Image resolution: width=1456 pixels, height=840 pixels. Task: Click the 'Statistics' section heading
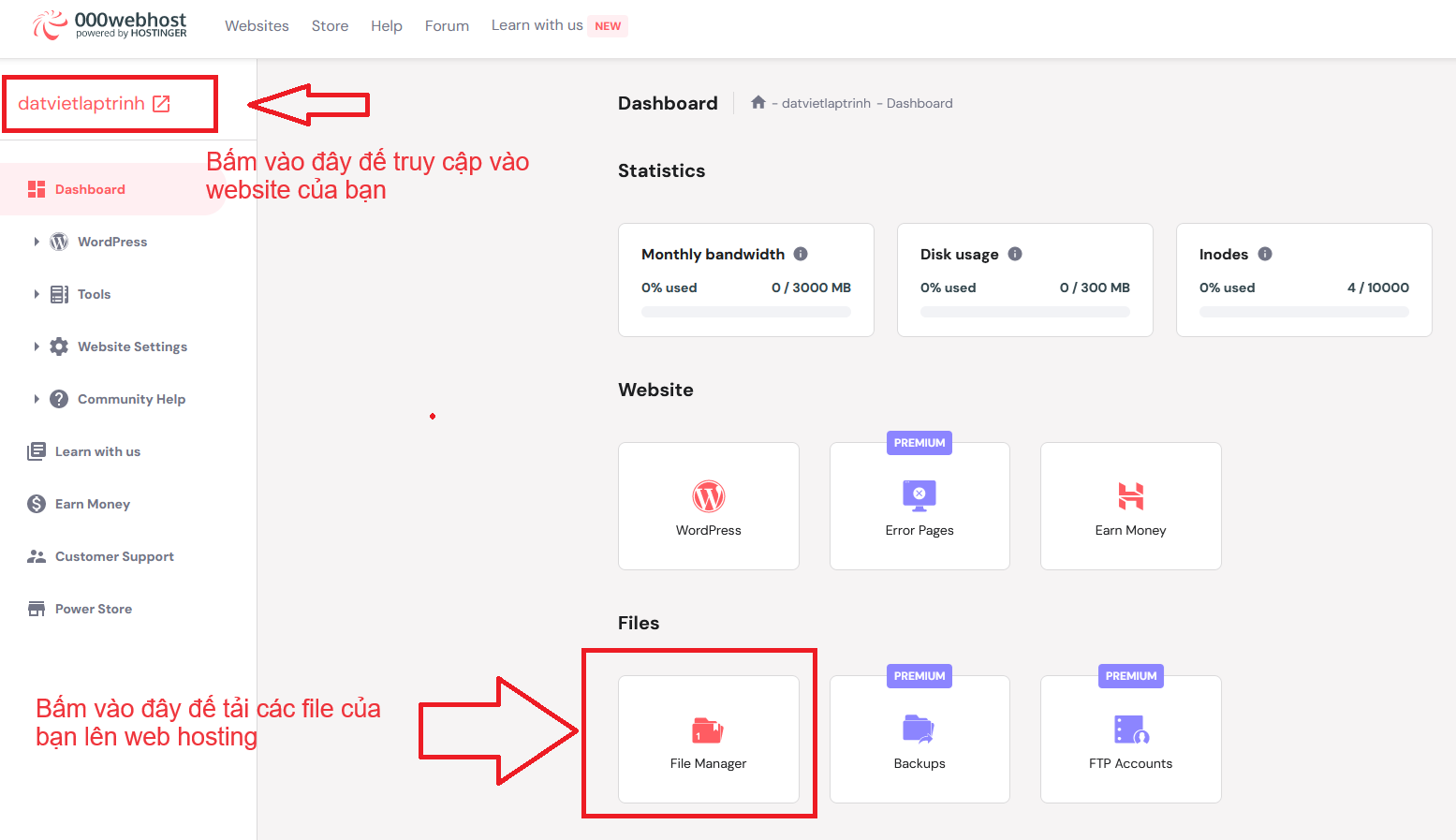click(x=662, y=170)
